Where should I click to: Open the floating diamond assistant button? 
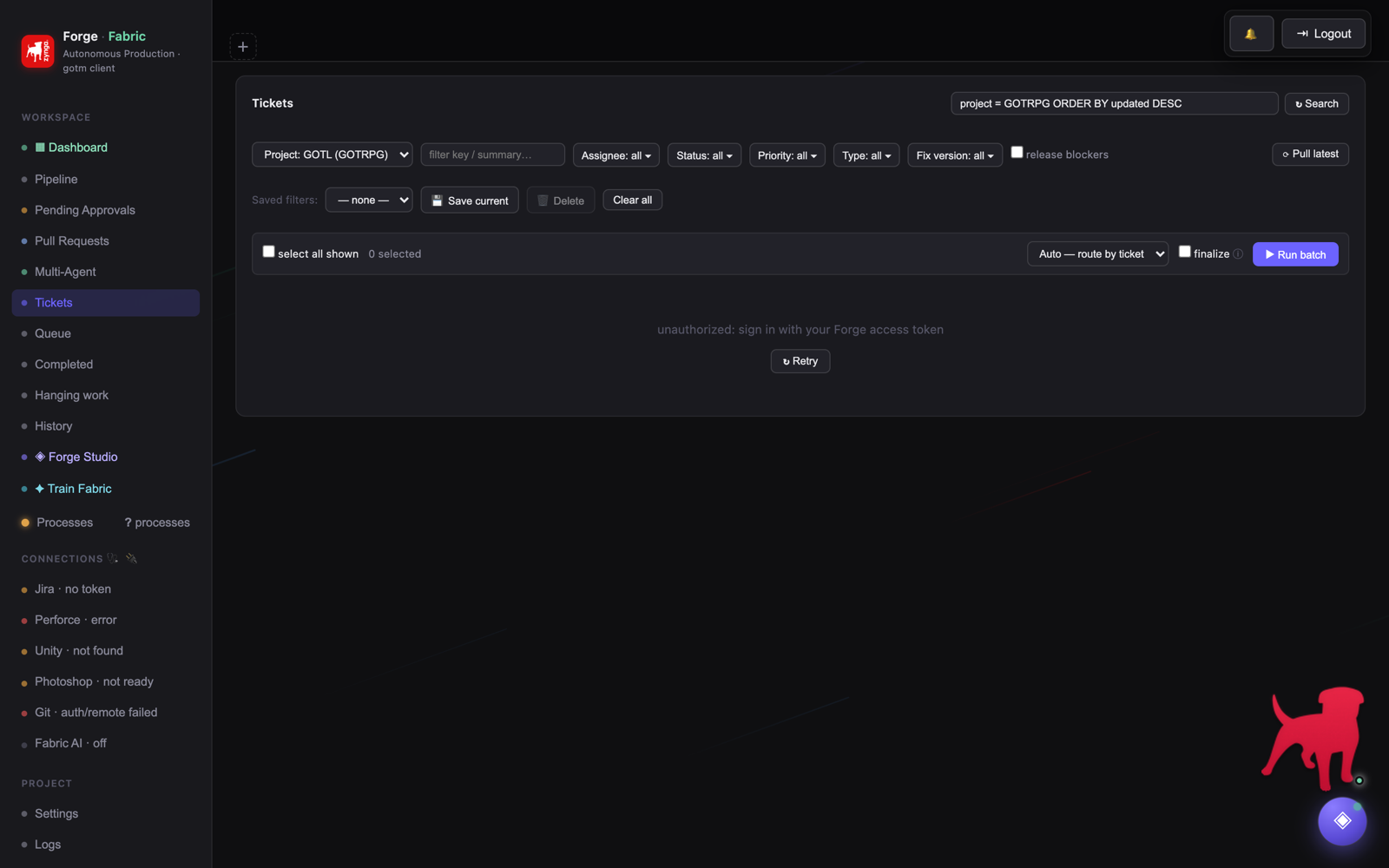1342,821
